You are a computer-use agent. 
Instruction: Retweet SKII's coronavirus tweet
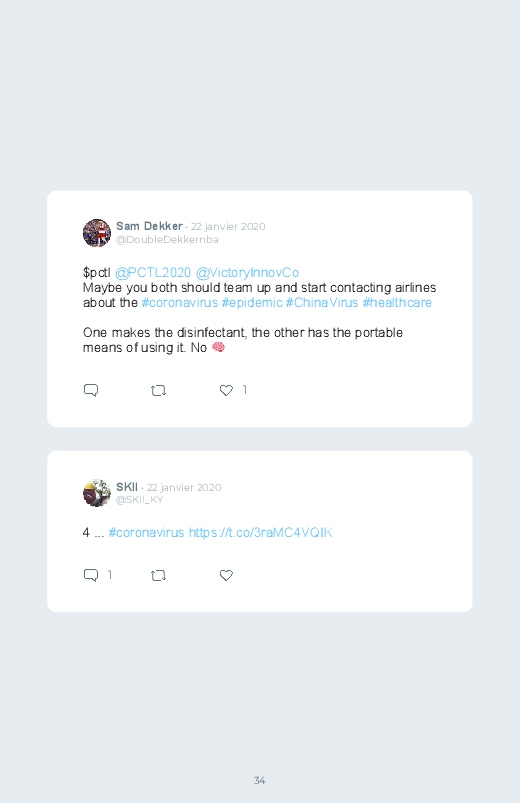(158, 576)
